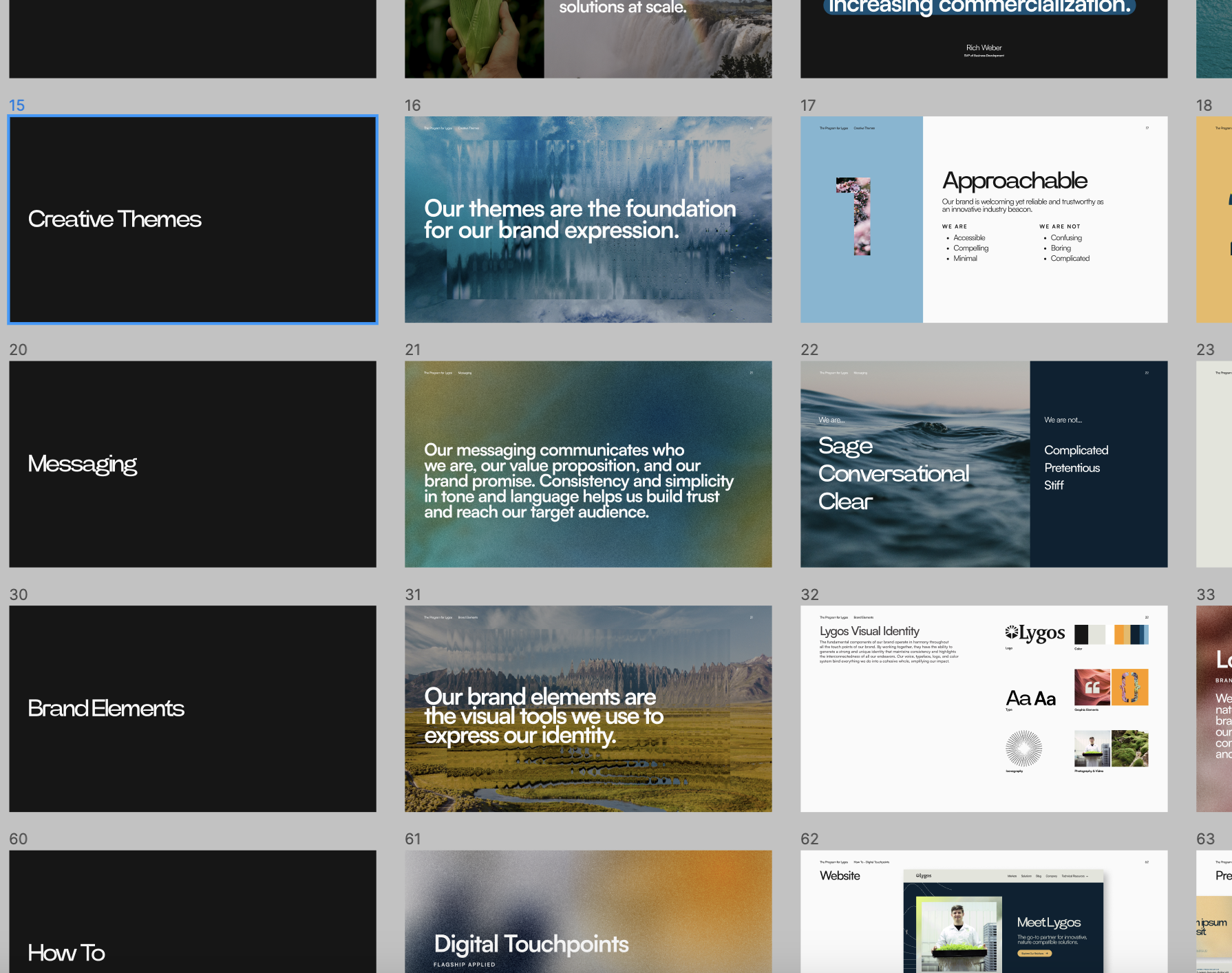Open slide 16 themes foundation thumbnail
The width and height of the screenshot is (1232, 973).
click(x=588, y=220)
